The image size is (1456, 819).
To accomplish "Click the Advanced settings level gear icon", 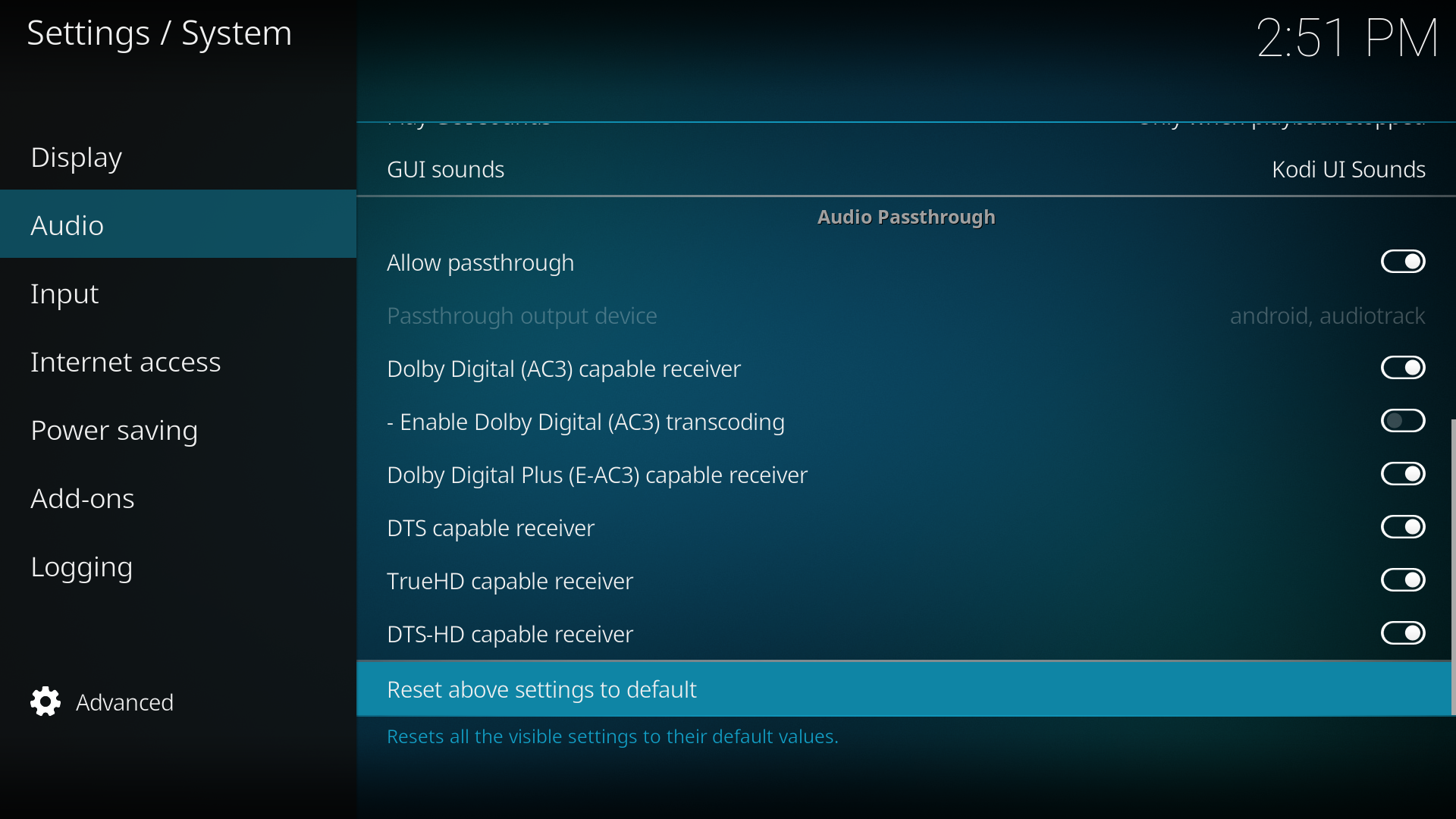I will click(45, 702).
